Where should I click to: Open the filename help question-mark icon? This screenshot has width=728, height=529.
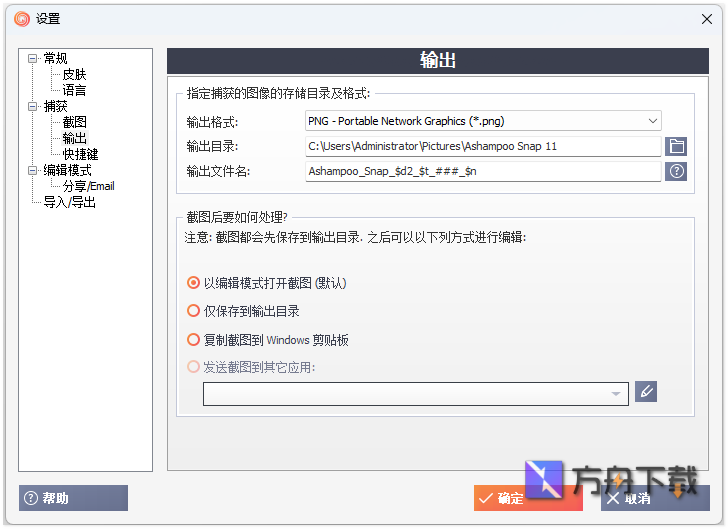click(x=676, y=171)
